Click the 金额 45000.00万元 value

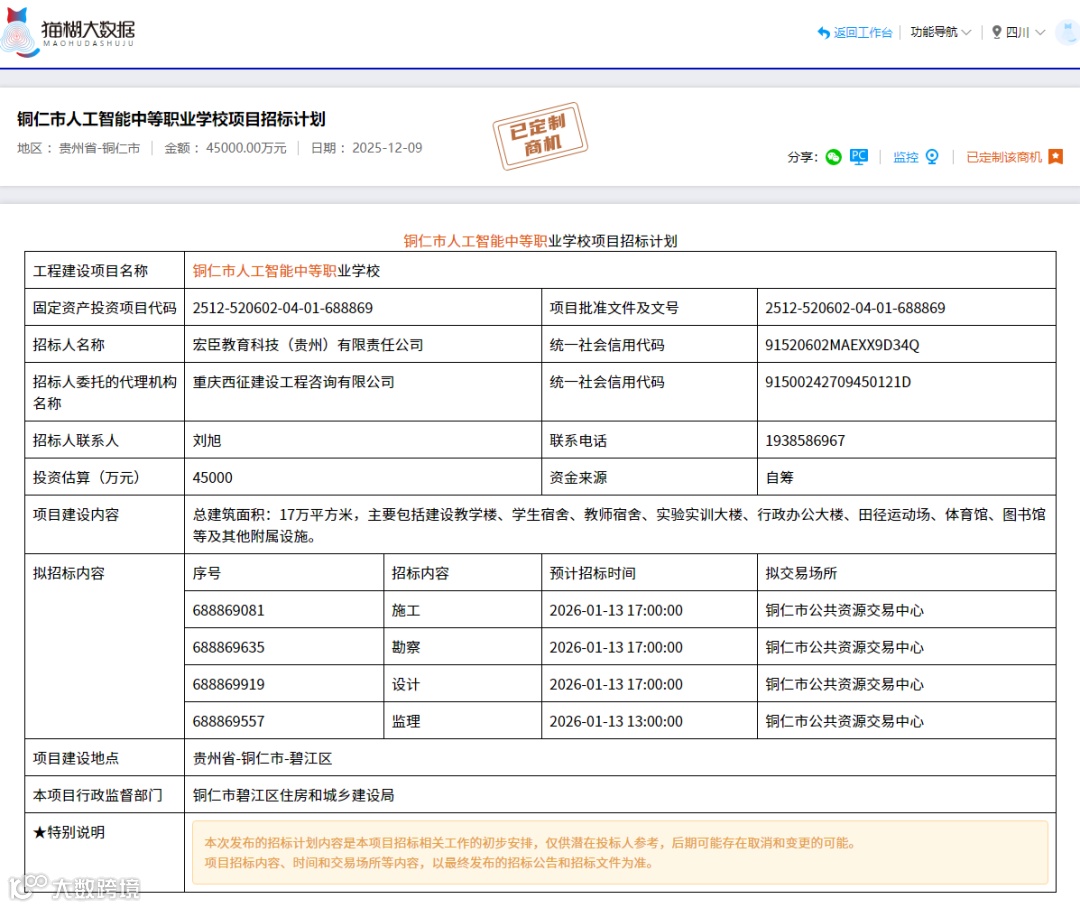(246, 148)
